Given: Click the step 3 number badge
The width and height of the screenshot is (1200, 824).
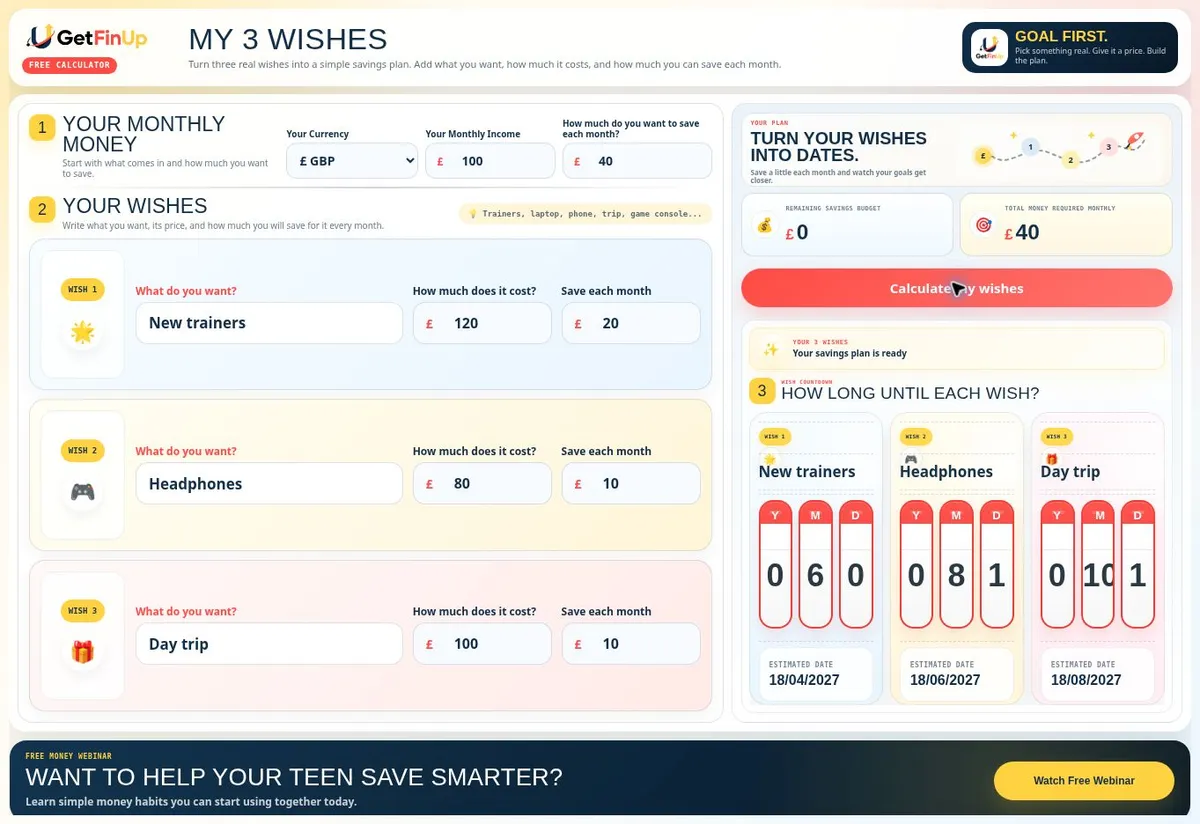Looking at the screenshot, I should click(x=762, y=391).
